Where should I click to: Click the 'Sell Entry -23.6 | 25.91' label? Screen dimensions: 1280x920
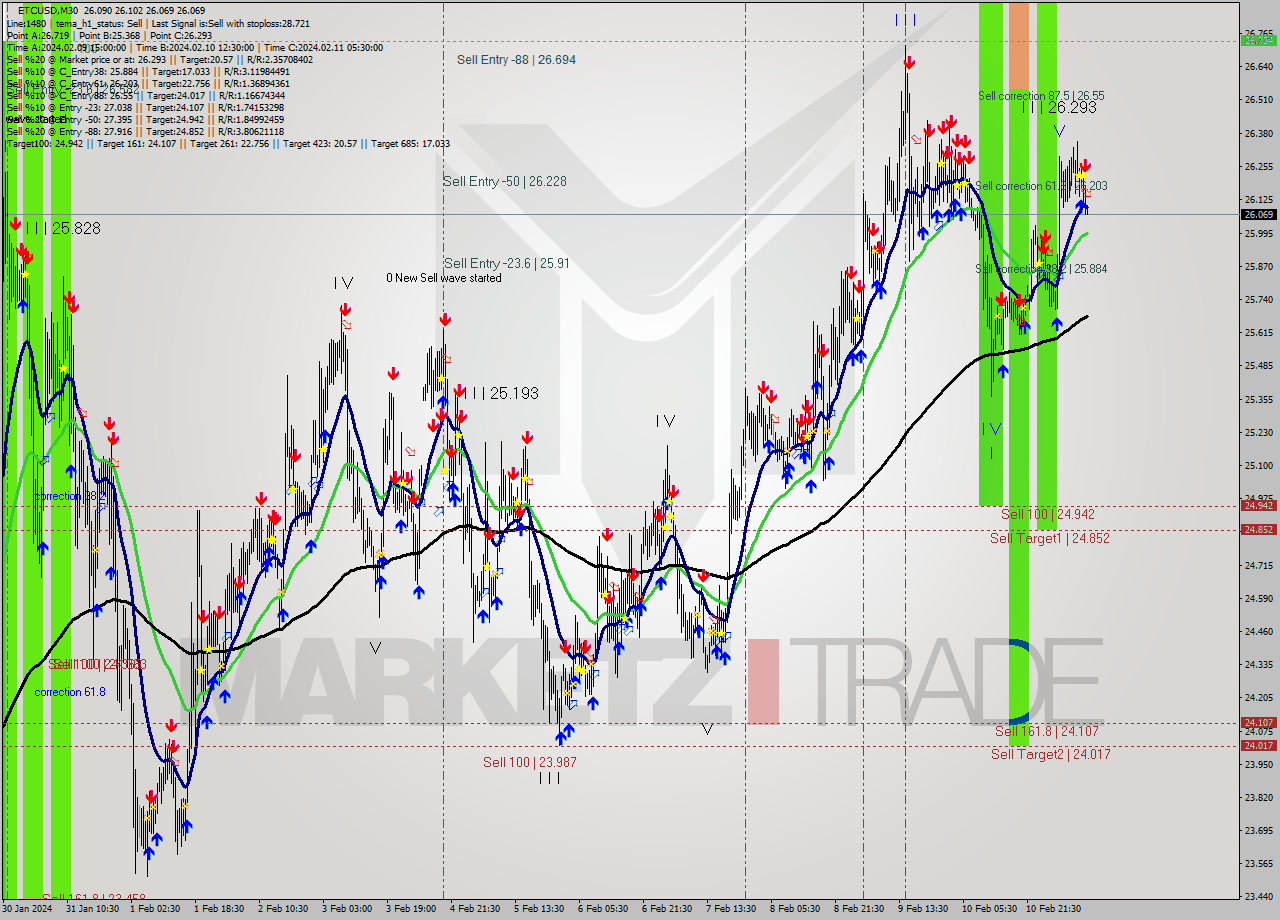coord(507,263)
